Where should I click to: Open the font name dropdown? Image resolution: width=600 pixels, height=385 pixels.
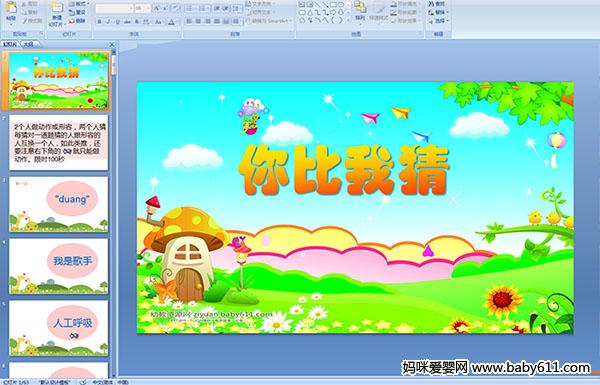click(131, 8)
